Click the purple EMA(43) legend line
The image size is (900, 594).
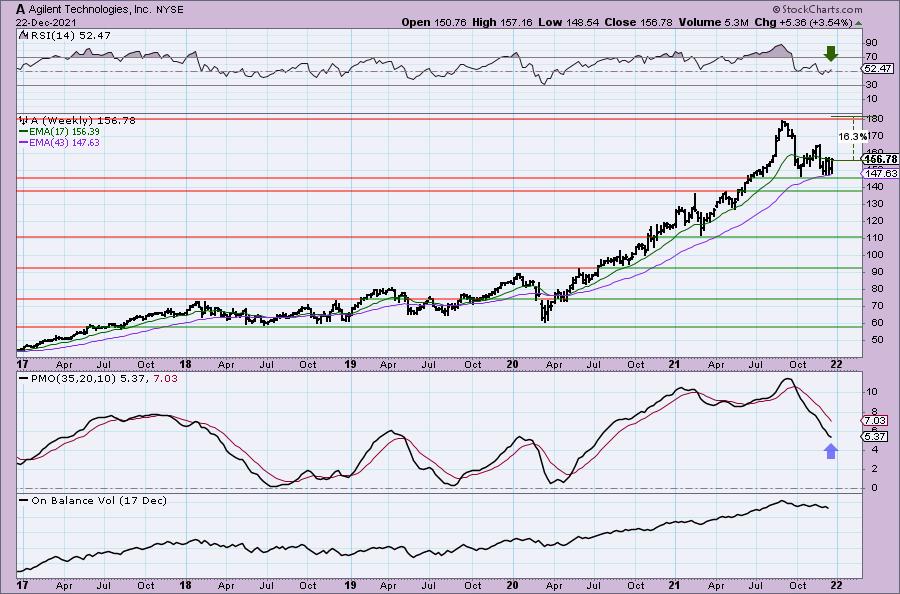[24, 142]
